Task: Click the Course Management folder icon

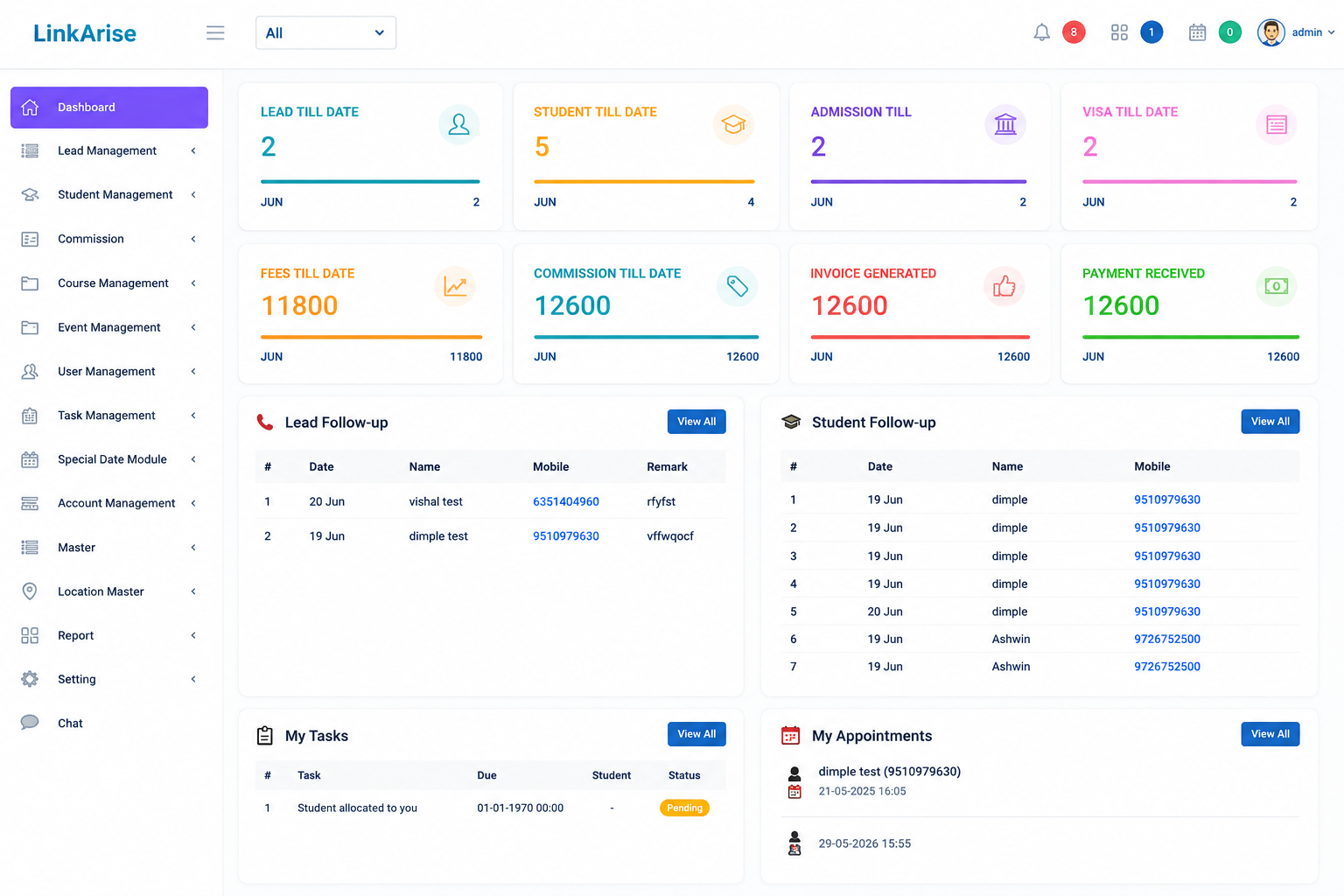Action: pyautogui.click(x=30, y=283)
